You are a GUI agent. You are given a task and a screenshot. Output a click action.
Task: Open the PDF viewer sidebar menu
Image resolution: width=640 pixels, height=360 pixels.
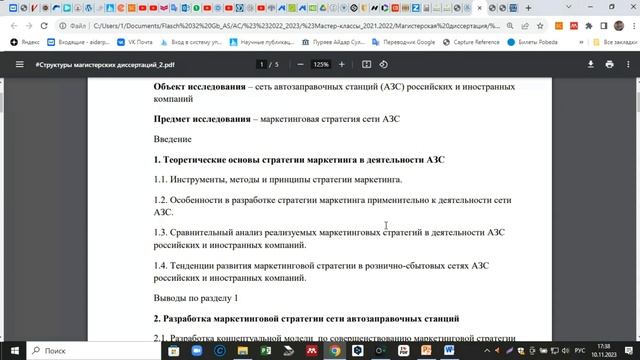[x=20, y=64]
